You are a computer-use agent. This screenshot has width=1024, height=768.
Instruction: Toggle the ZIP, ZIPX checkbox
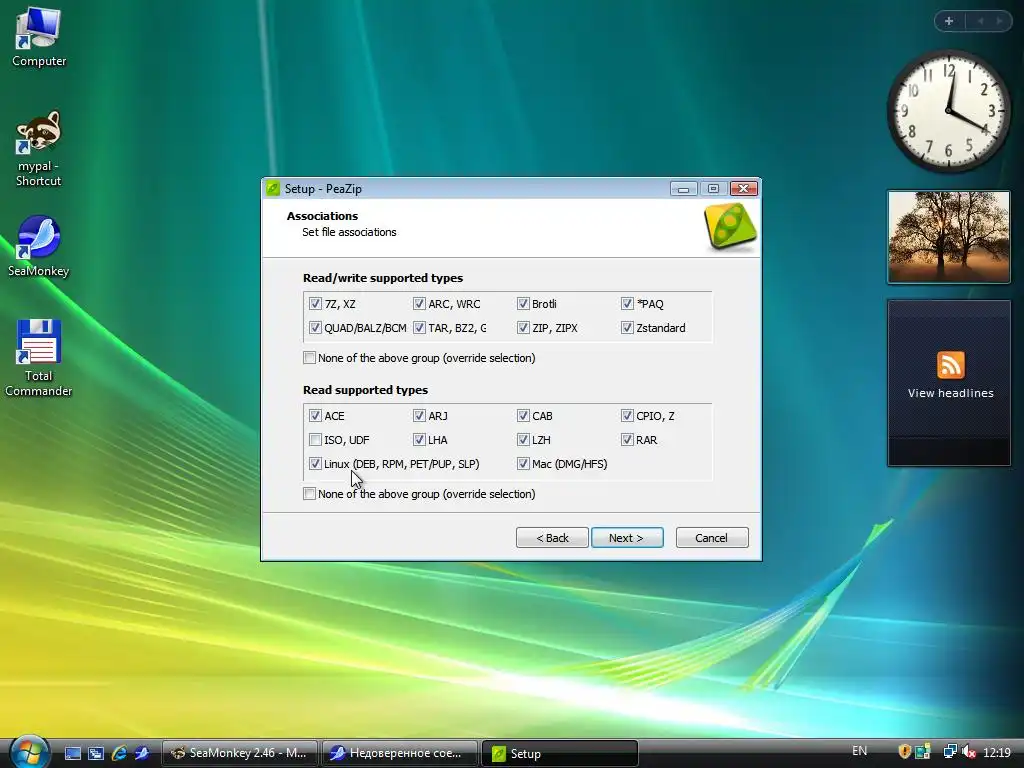point(523,328)
